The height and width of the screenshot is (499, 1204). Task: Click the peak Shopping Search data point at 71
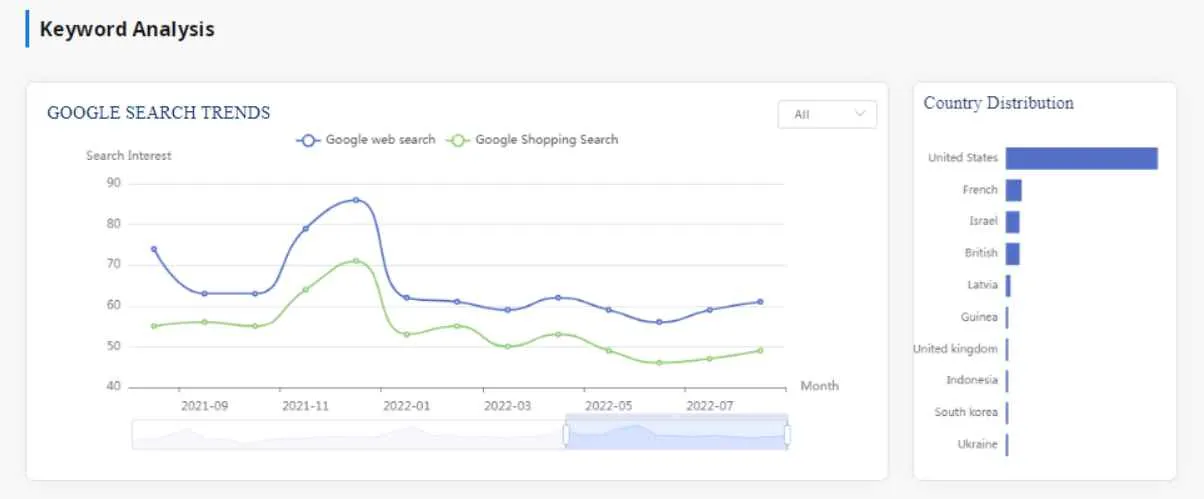(356, 261)
